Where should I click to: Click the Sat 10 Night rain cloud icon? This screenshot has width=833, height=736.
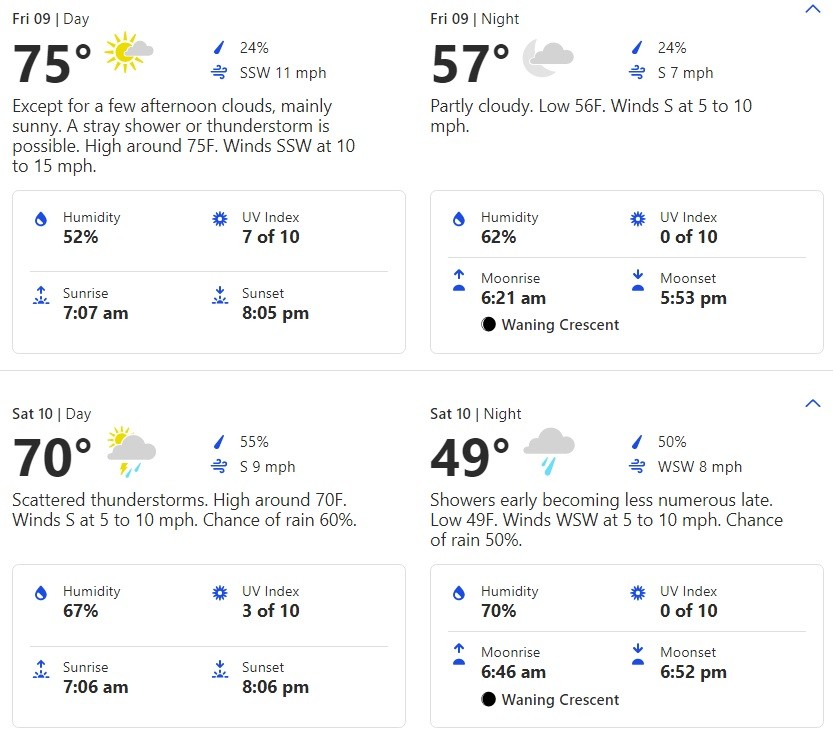click(x=549, y=451)
